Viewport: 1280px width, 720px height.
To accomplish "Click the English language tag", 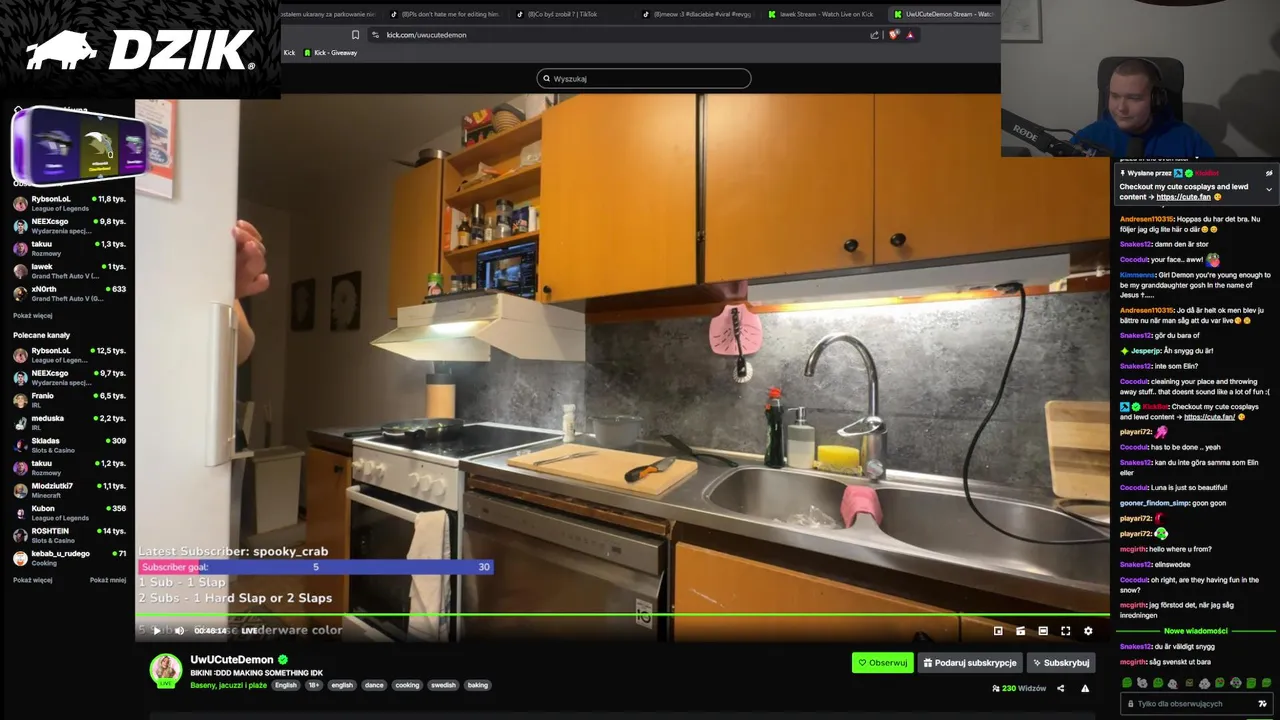I will click(286, 685).
